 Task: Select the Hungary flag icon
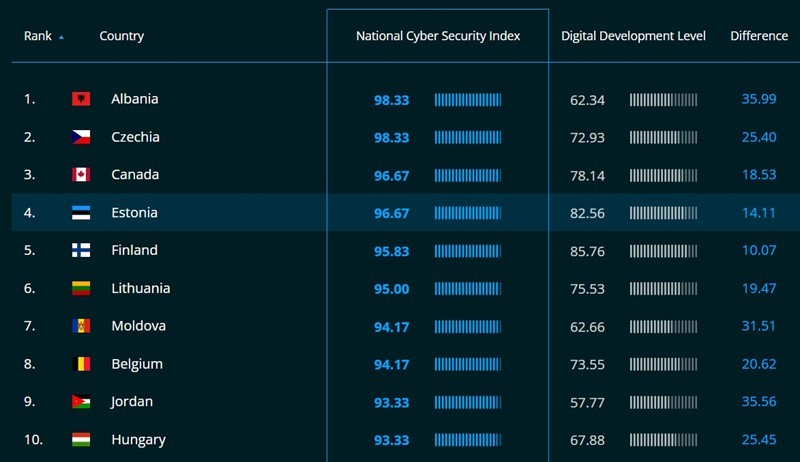81,440
